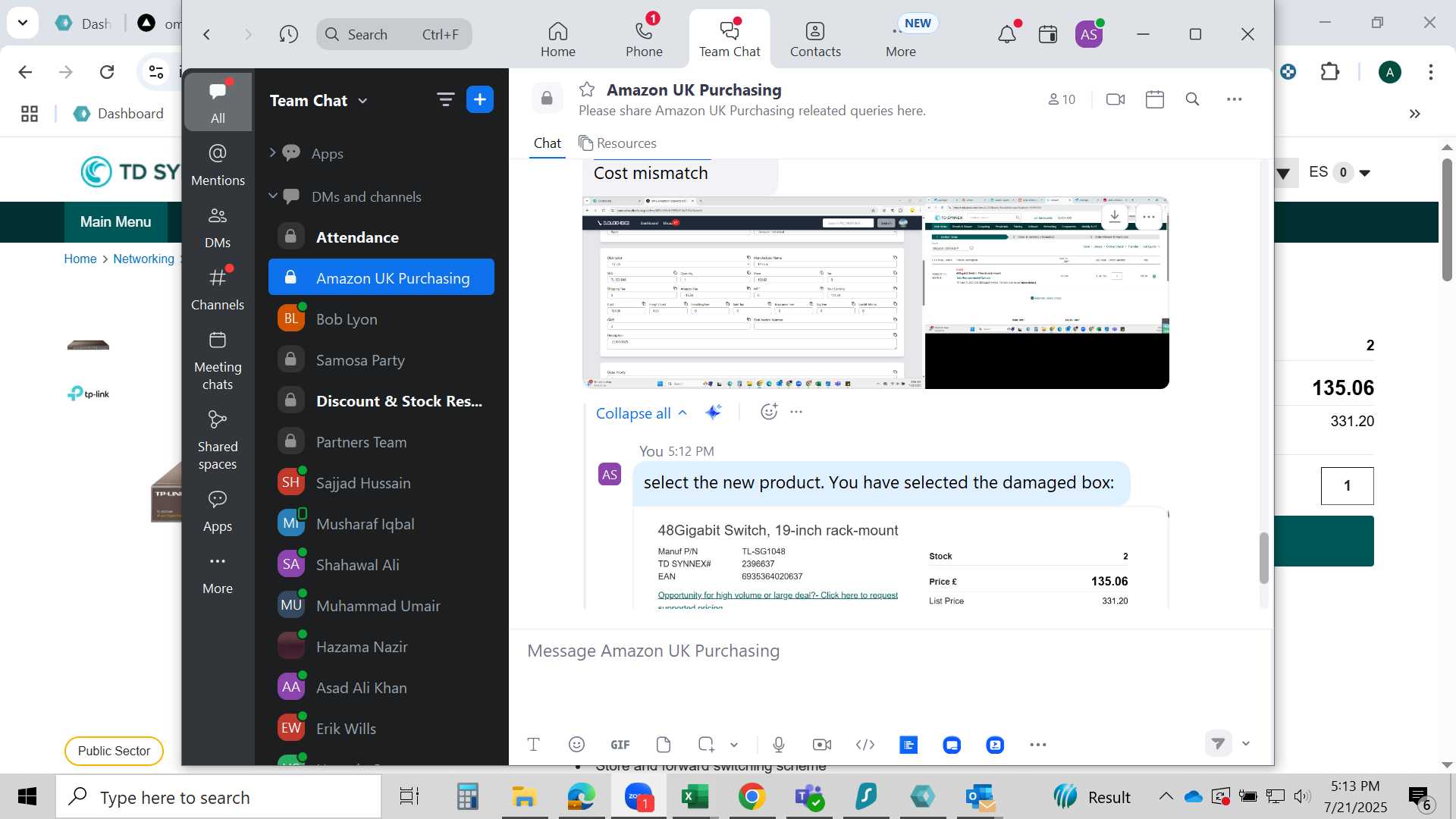Viewport: 1456px width, 819px height.
Task: Open Apps in the left sidebar
Action: (x=218, y=511)
